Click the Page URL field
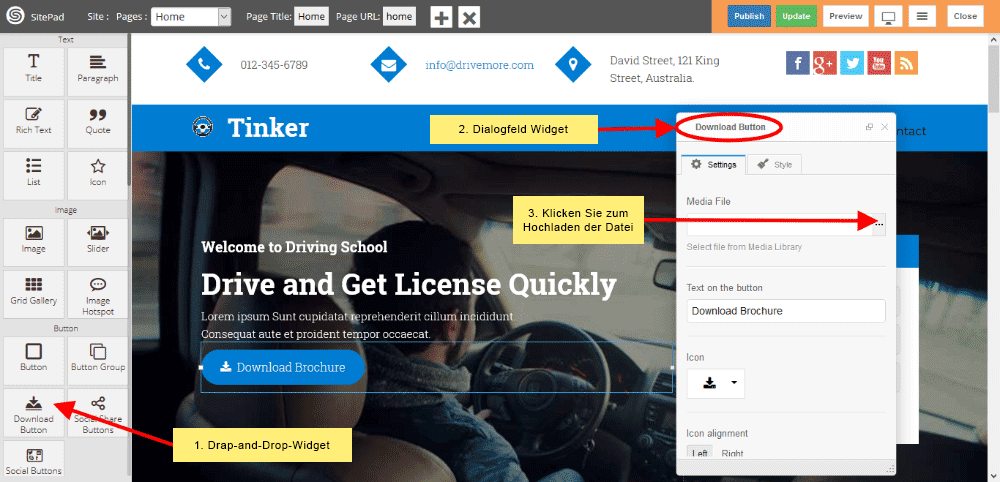The height and width of the screenshot is (482, 1000). [x=399, y=17]
